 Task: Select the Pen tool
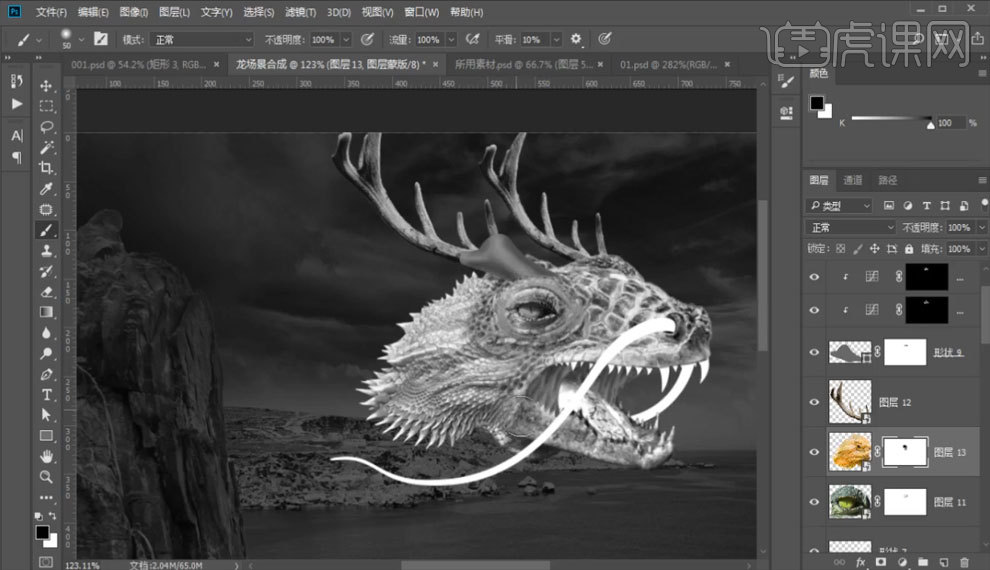click(46, 374)
